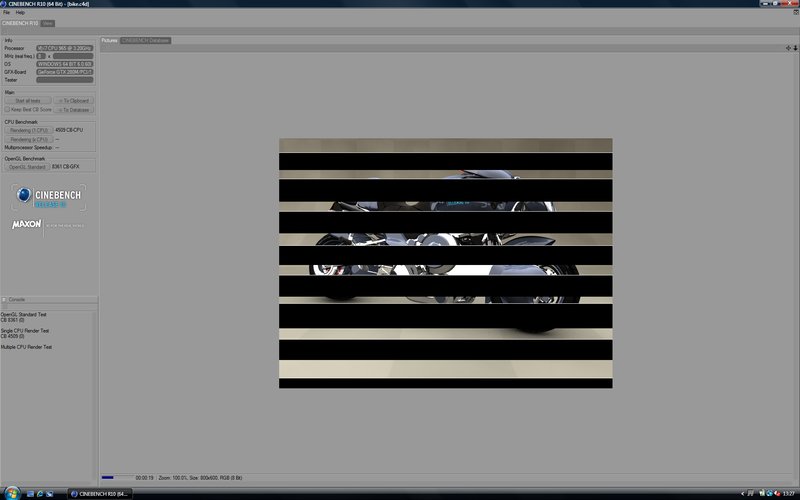Select the Pictures tab
800x500 pixels.
pos(109,40)
